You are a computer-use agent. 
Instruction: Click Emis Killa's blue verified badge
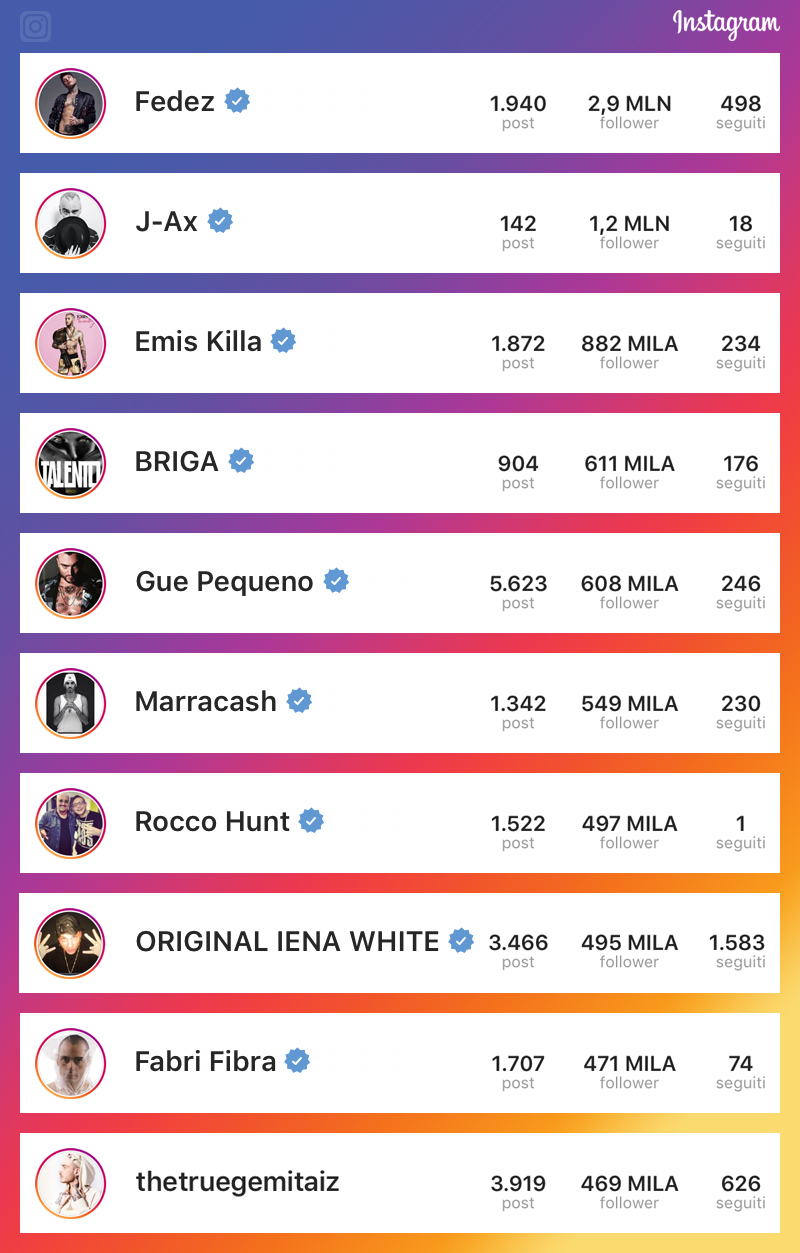(x=284, y=341)
